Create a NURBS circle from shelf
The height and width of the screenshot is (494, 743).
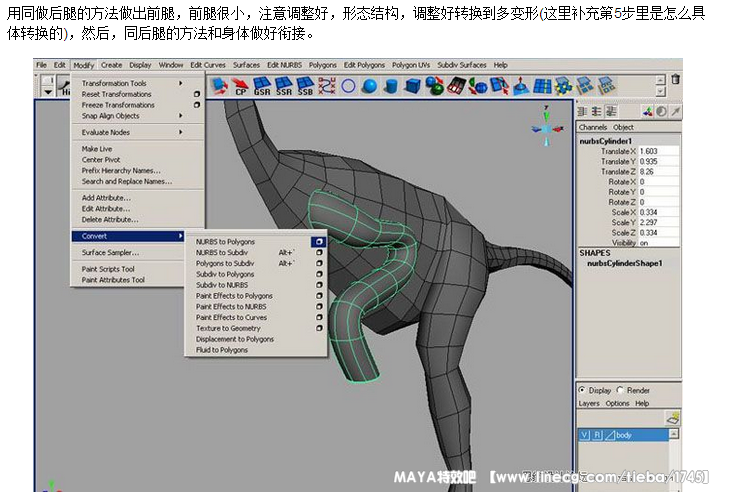pyautogui.click(x=348, y=86)
